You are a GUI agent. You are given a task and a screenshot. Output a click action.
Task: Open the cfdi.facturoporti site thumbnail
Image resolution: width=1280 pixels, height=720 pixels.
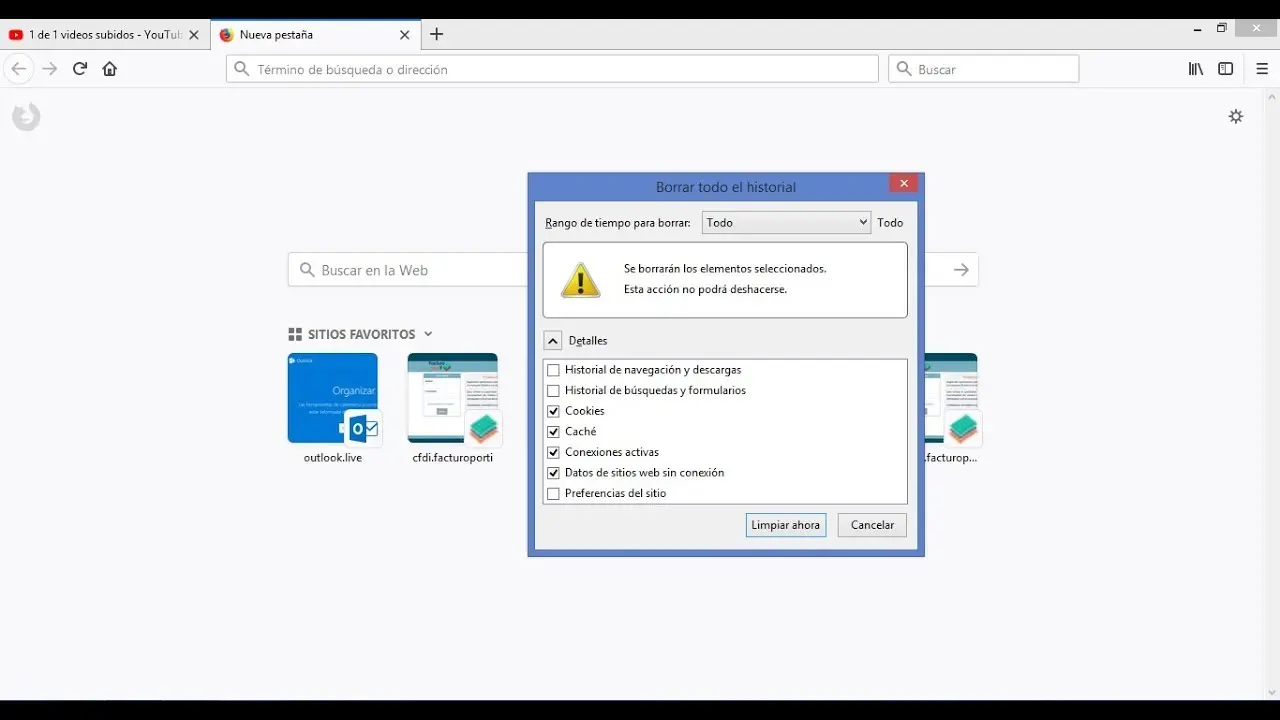click(453, 398)
